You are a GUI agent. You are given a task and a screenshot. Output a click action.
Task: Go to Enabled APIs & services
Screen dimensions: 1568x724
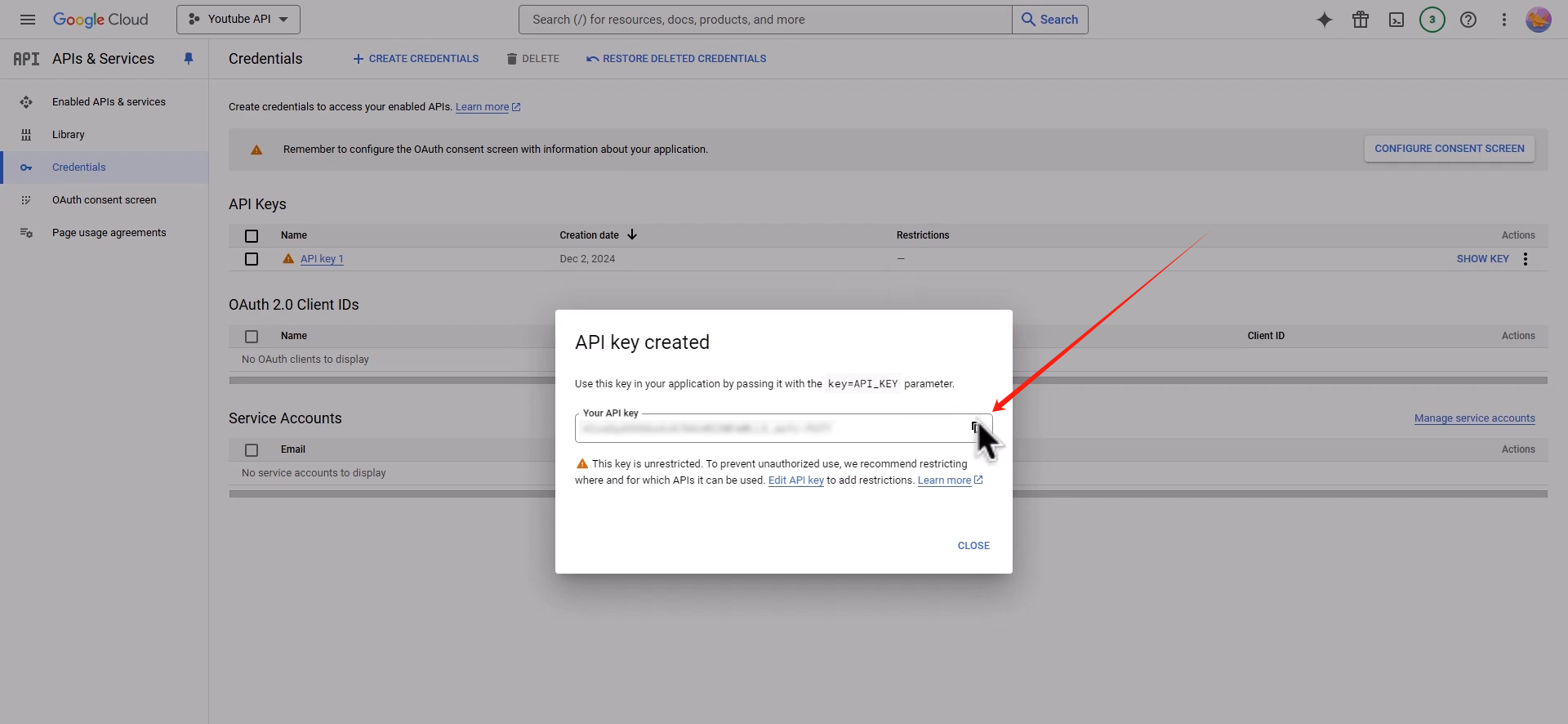tap(109, 102)
